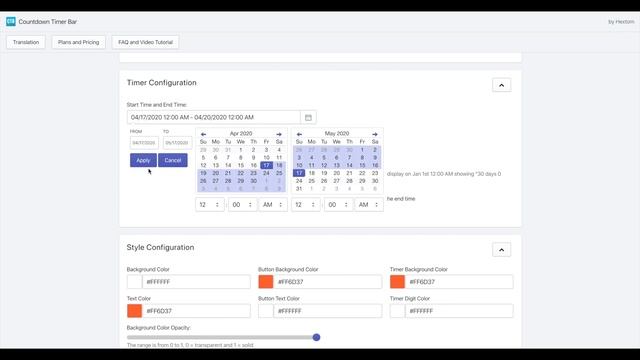Click the TO date input
Image resolution: width=640 pixels, height=360 pixels.
click(177, 143)
